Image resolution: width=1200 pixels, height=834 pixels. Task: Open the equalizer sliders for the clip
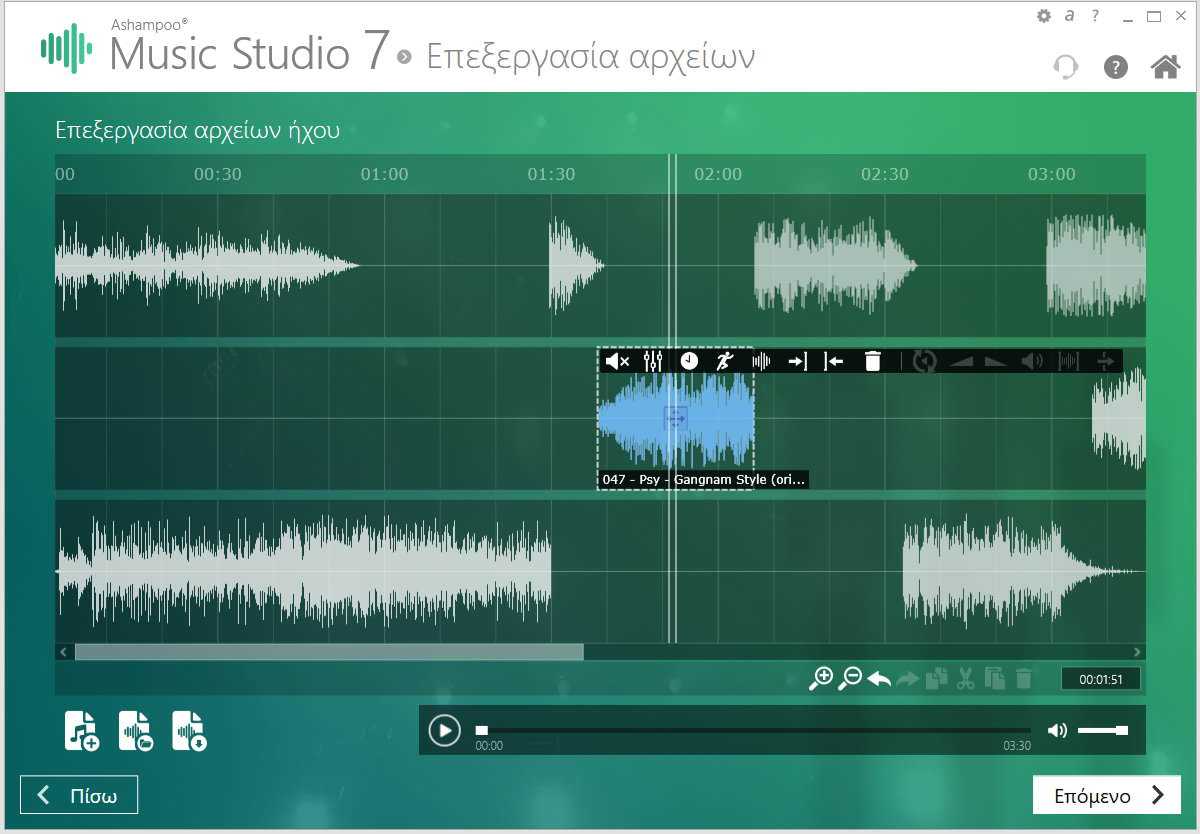653,361
